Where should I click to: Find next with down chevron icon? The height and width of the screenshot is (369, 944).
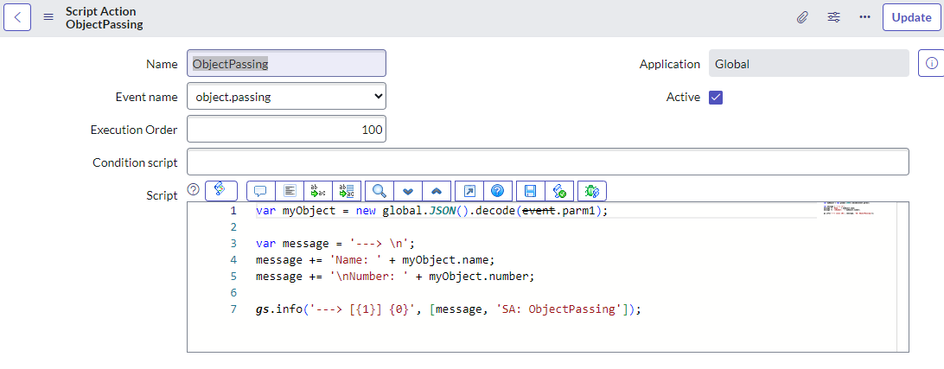tap(408, 191)
